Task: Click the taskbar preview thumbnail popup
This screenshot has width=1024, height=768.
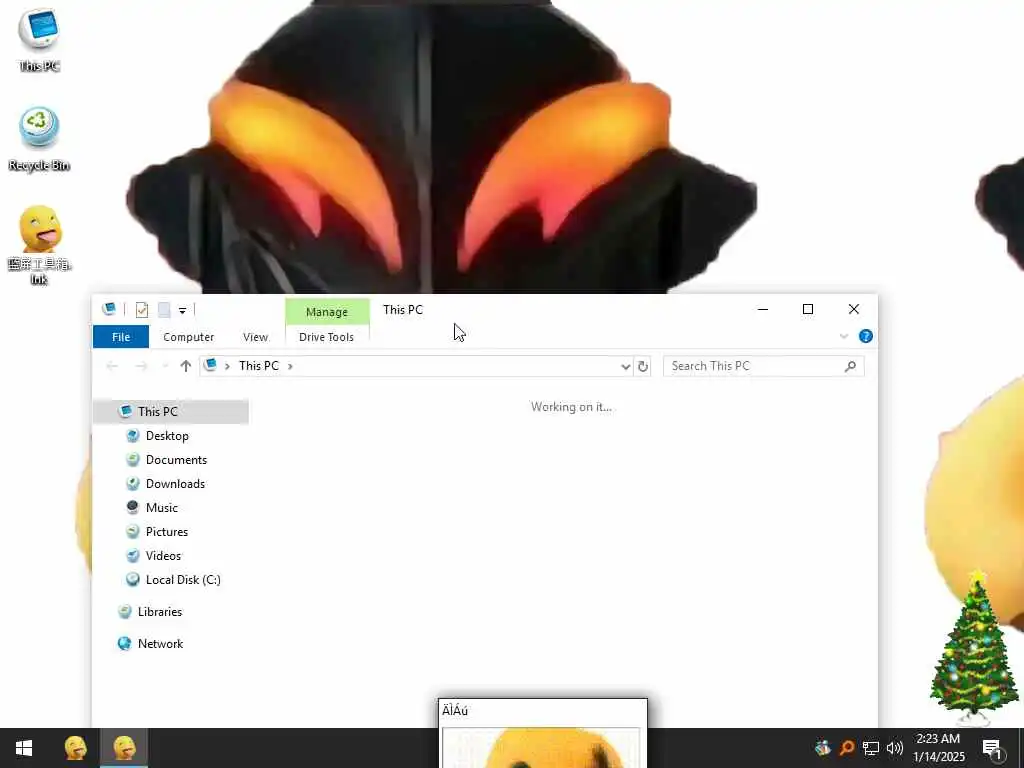Action: coord(543,733)
